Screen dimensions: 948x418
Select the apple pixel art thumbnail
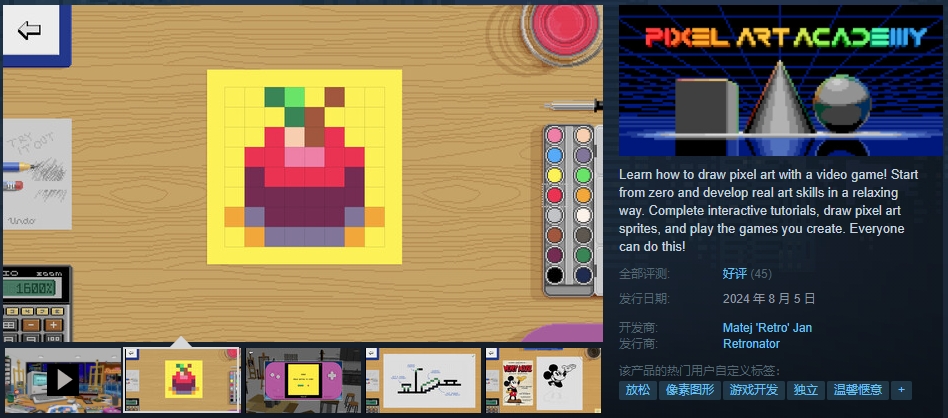[182, 380]
